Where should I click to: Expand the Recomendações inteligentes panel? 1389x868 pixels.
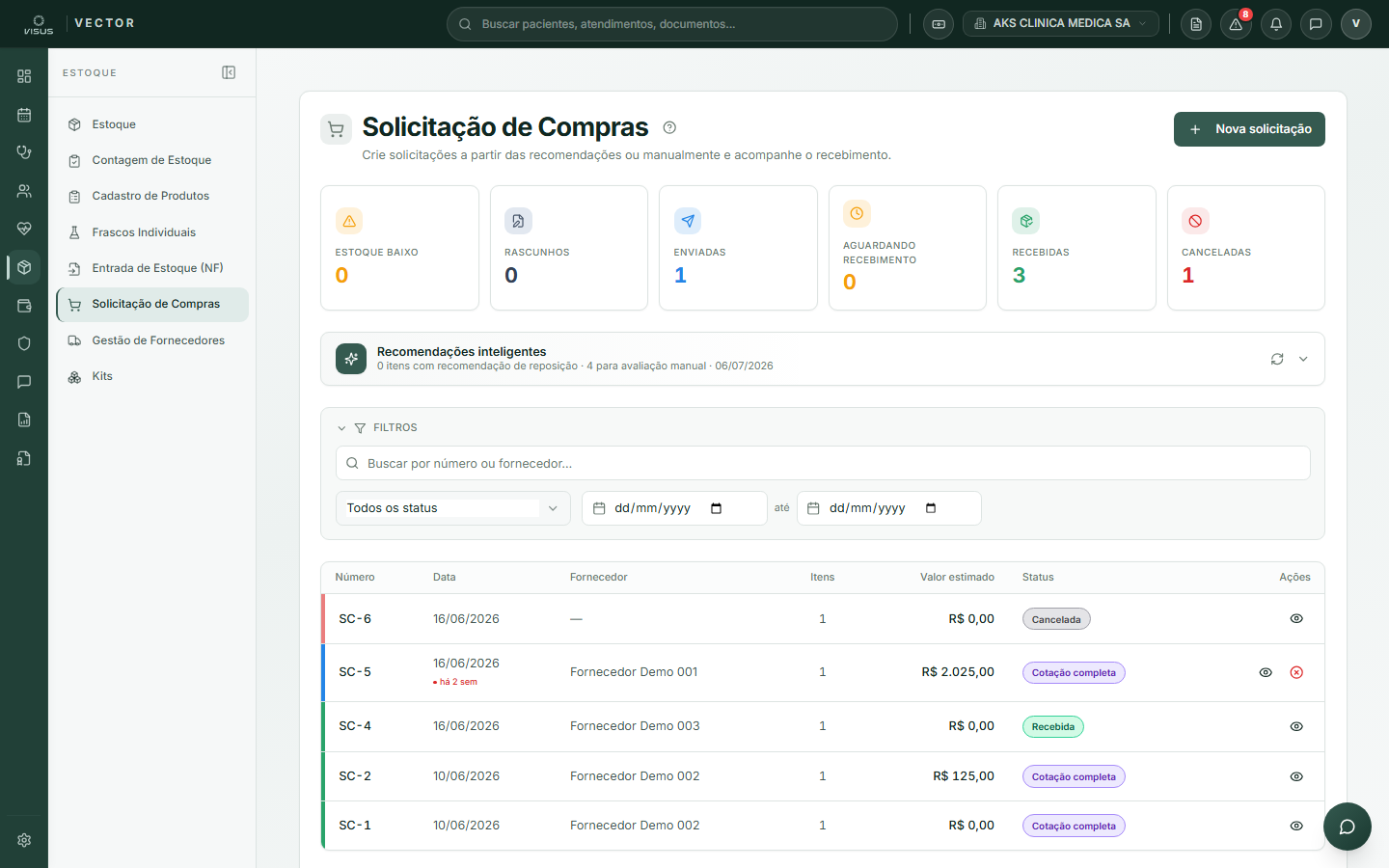[x=1303, y=359]
